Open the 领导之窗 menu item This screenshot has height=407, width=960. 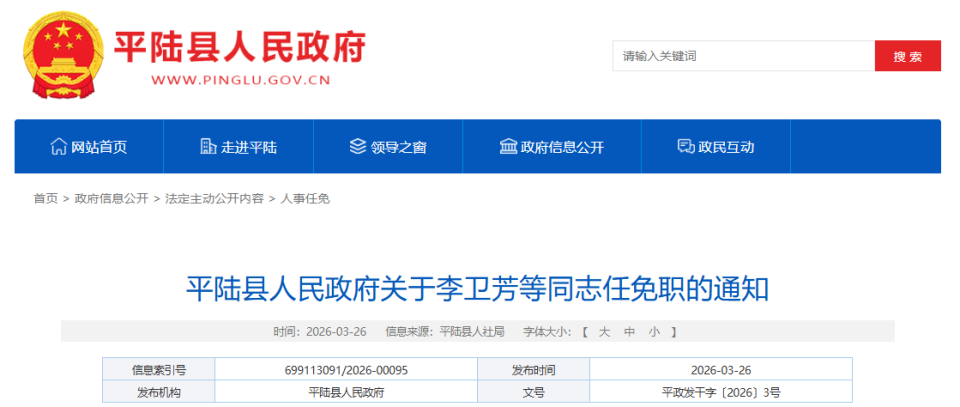point(388,146)
